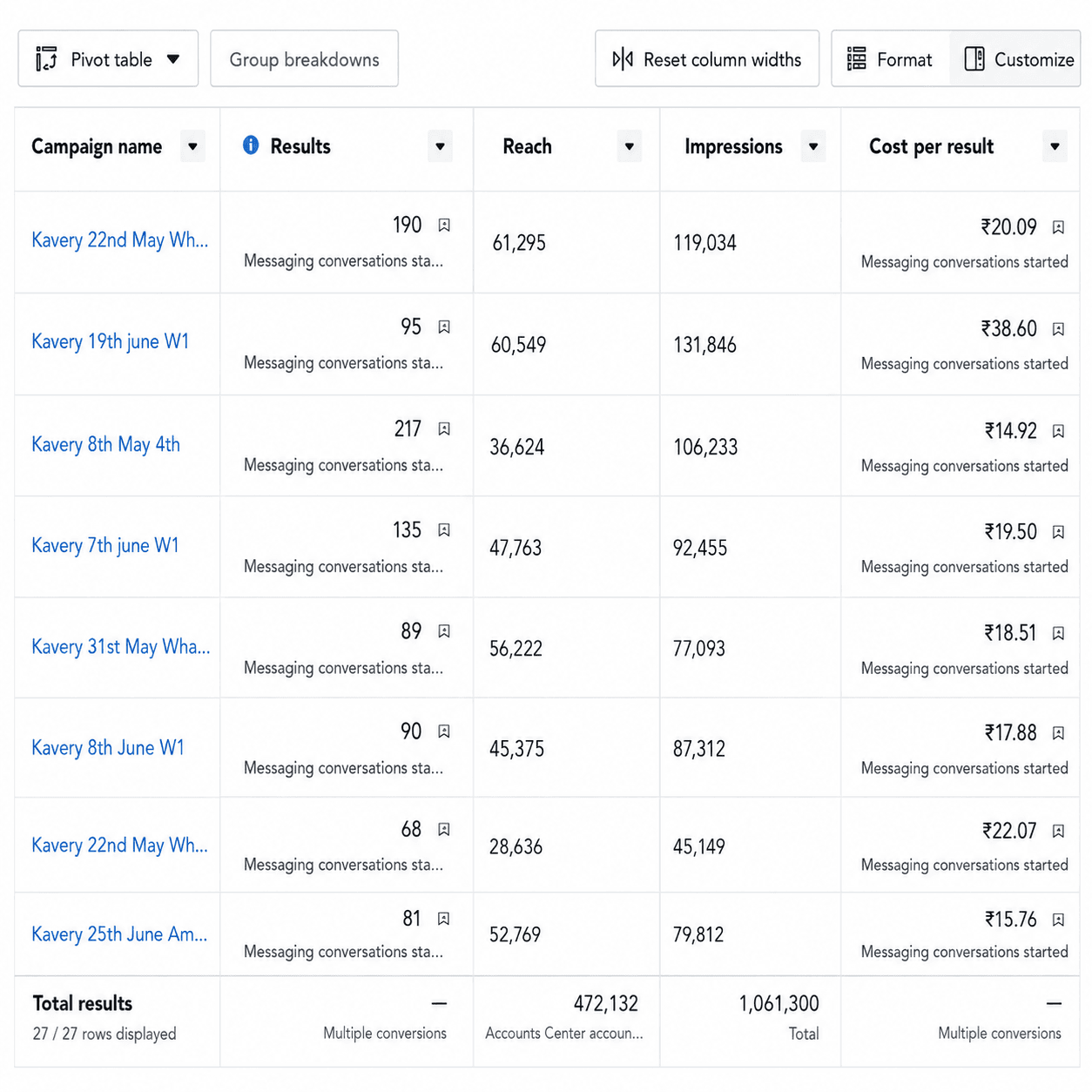Open campaign Kavery 19th june W1
1092x1092 pixels.
tap(111, 341)
